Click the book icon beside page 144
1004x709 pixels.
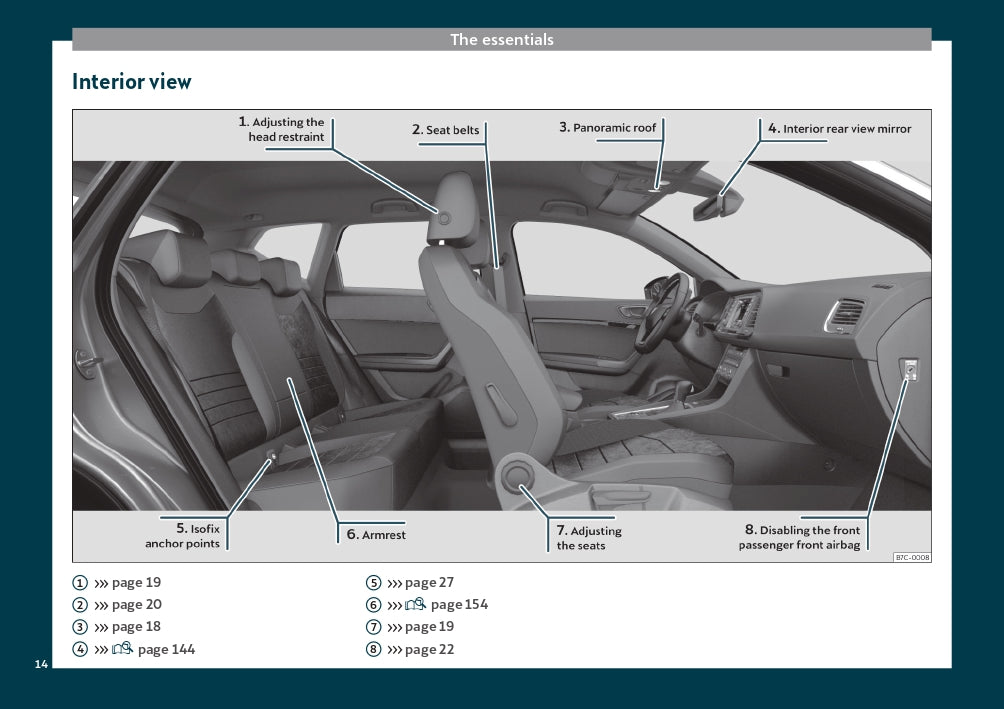click(123, 649)
